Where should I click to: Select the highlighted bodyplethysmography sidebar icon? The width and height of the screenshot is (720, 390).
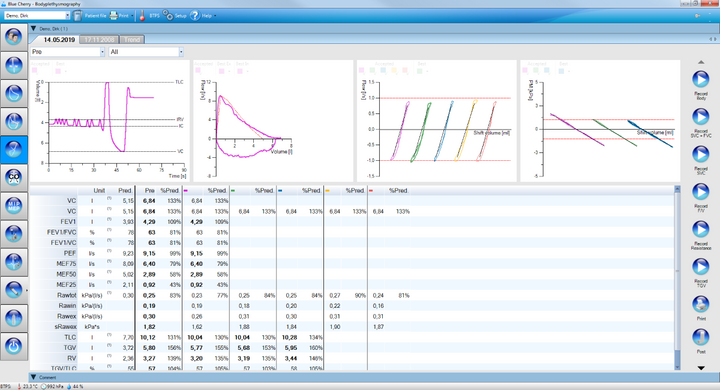coord(14,149)
